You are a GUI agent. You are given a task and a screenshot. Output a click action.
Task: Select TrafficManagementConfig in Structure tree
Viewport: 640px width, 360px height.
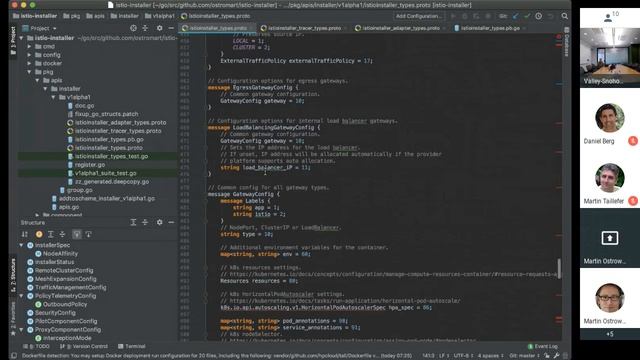(67, 287)
